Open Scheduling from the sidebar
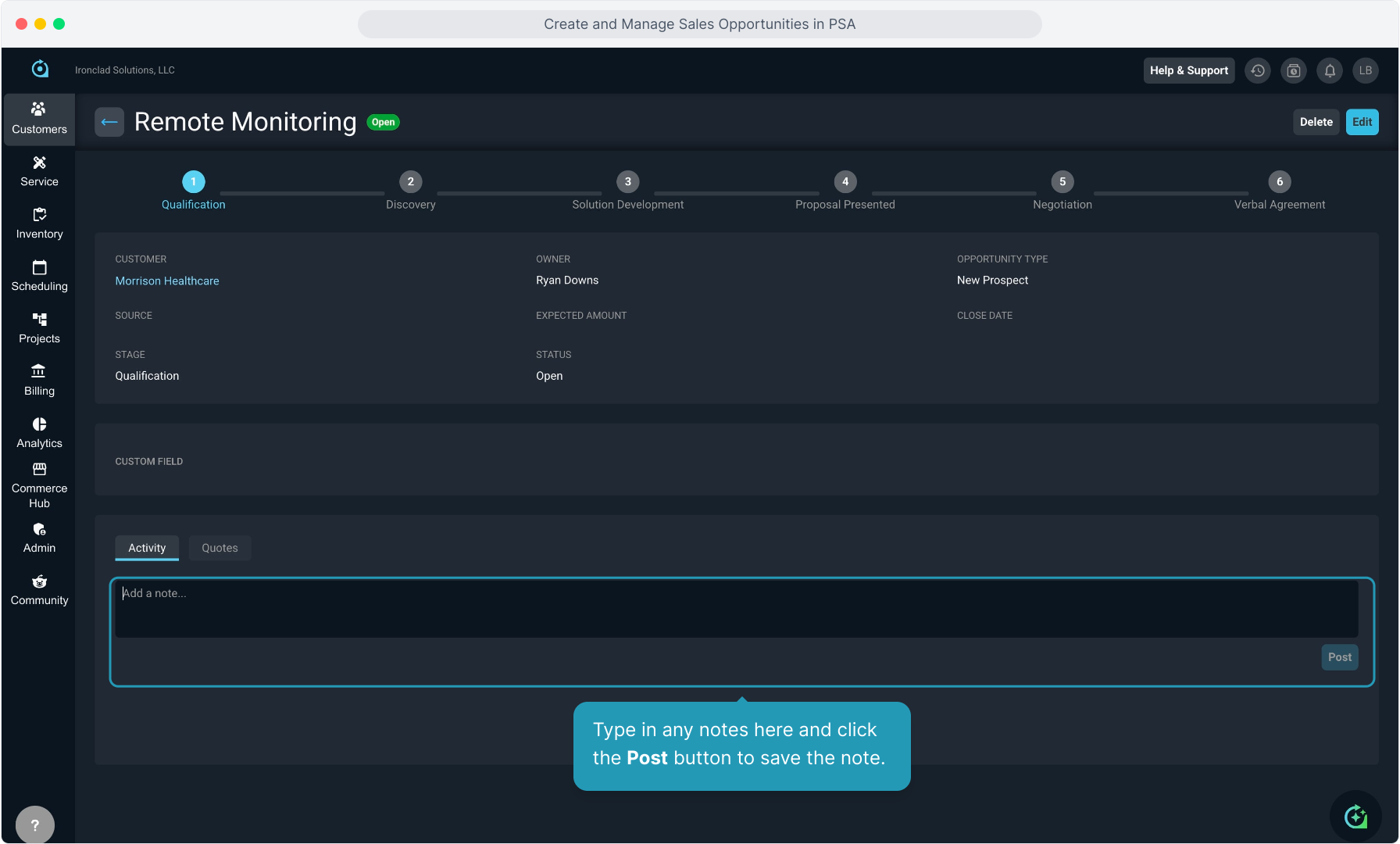 coord(39,276)
